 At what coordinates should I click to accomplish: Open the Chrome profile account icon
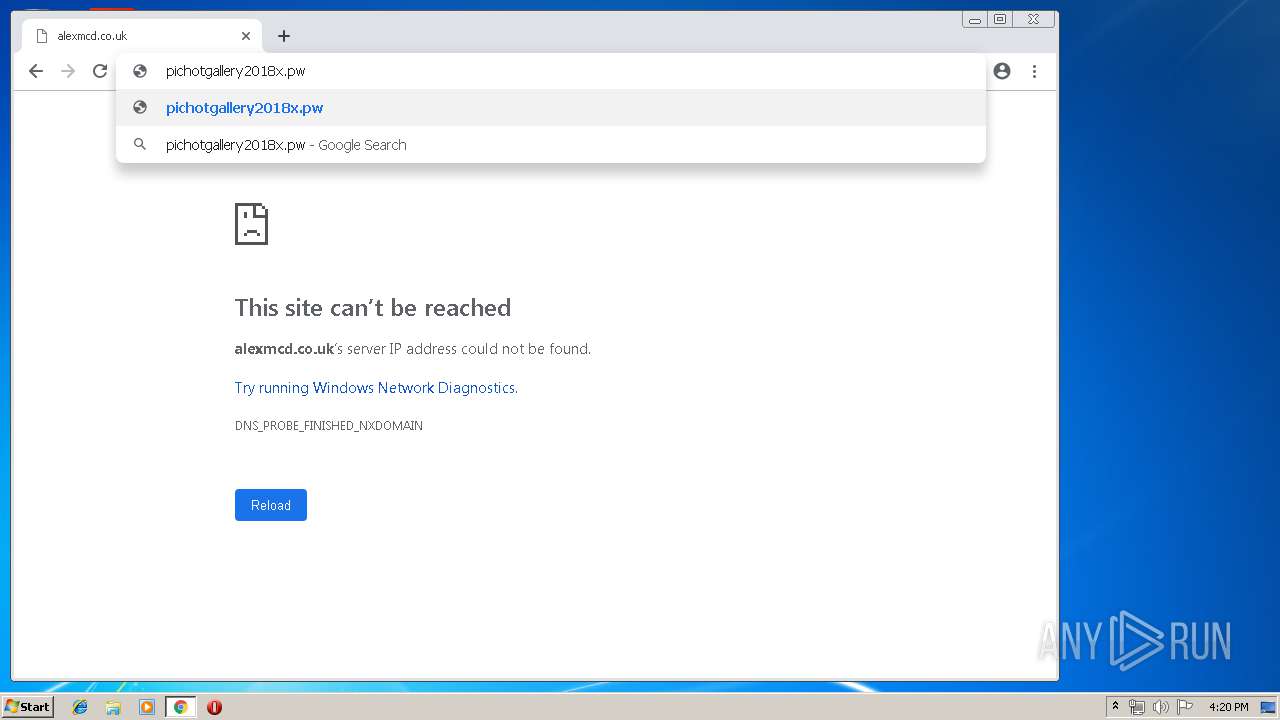tap(1002, 71)
